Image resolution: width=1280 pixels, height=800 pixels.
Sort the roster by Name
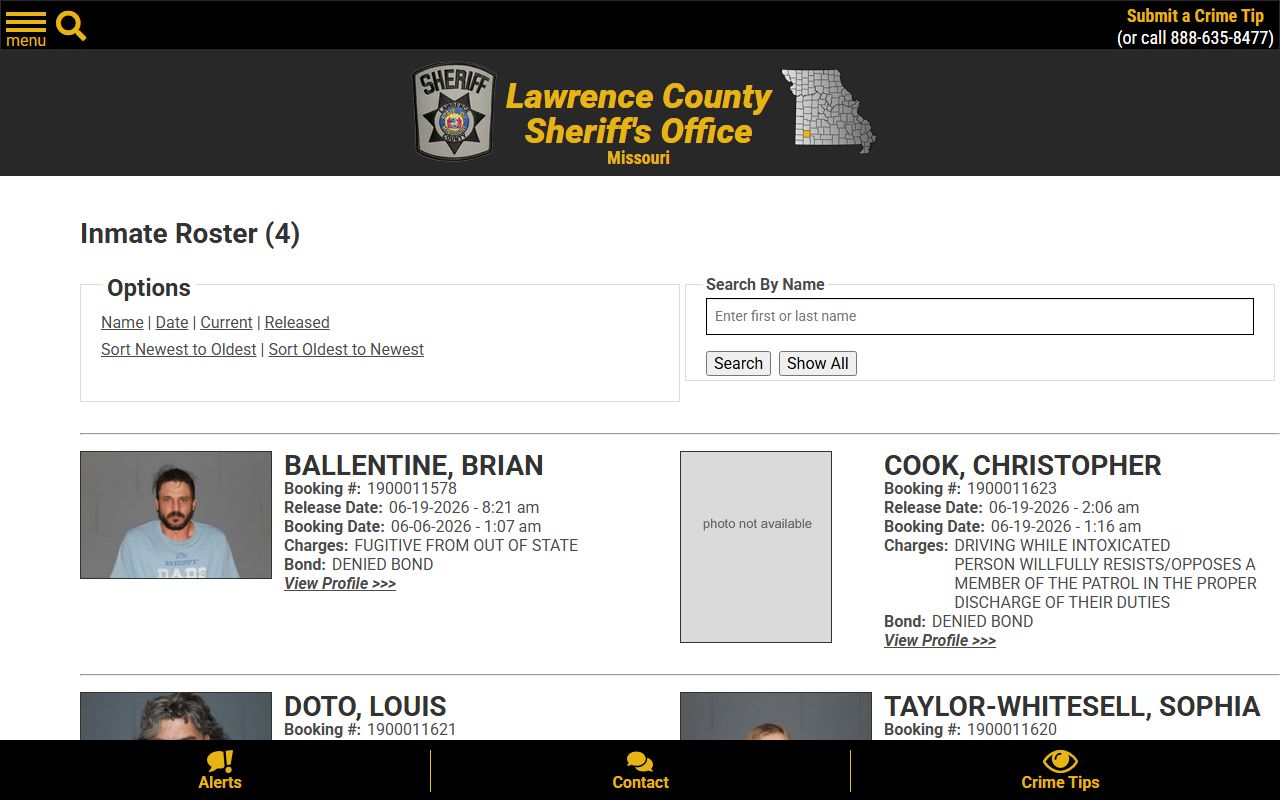[122, 322]
